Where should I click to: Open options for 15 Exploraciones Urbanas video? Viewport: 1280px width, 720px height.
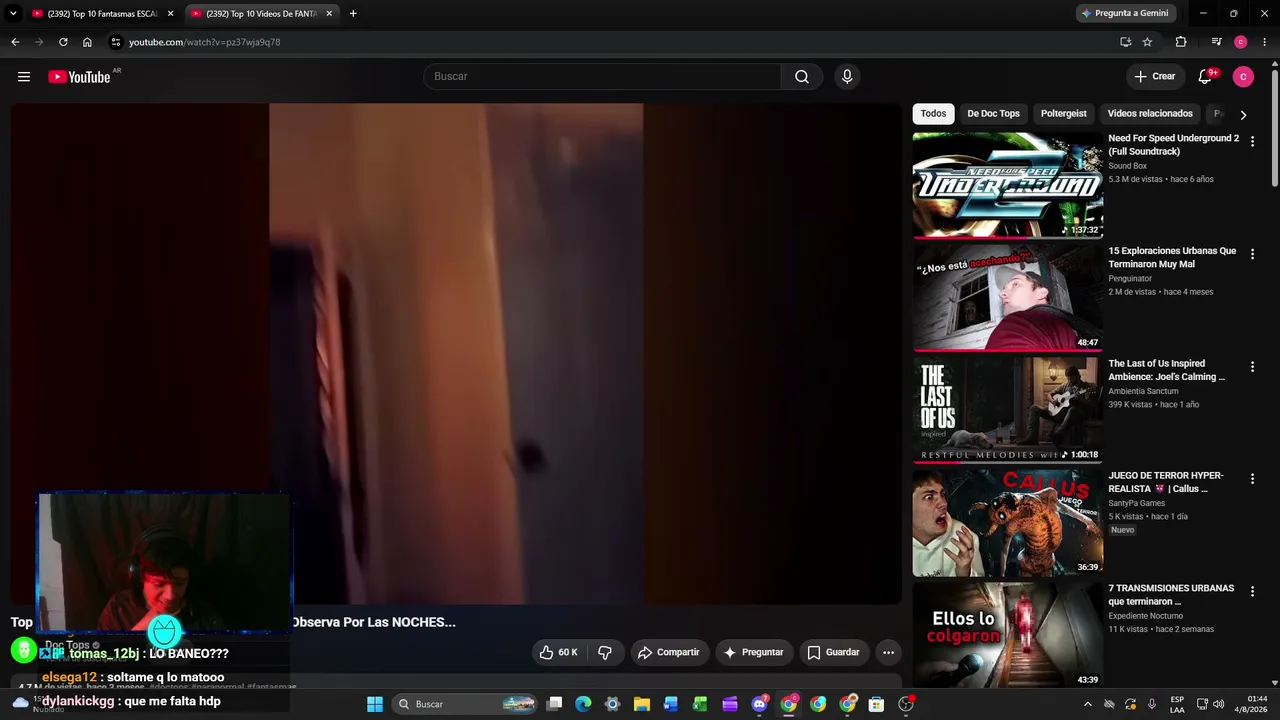pos(1252,255)
